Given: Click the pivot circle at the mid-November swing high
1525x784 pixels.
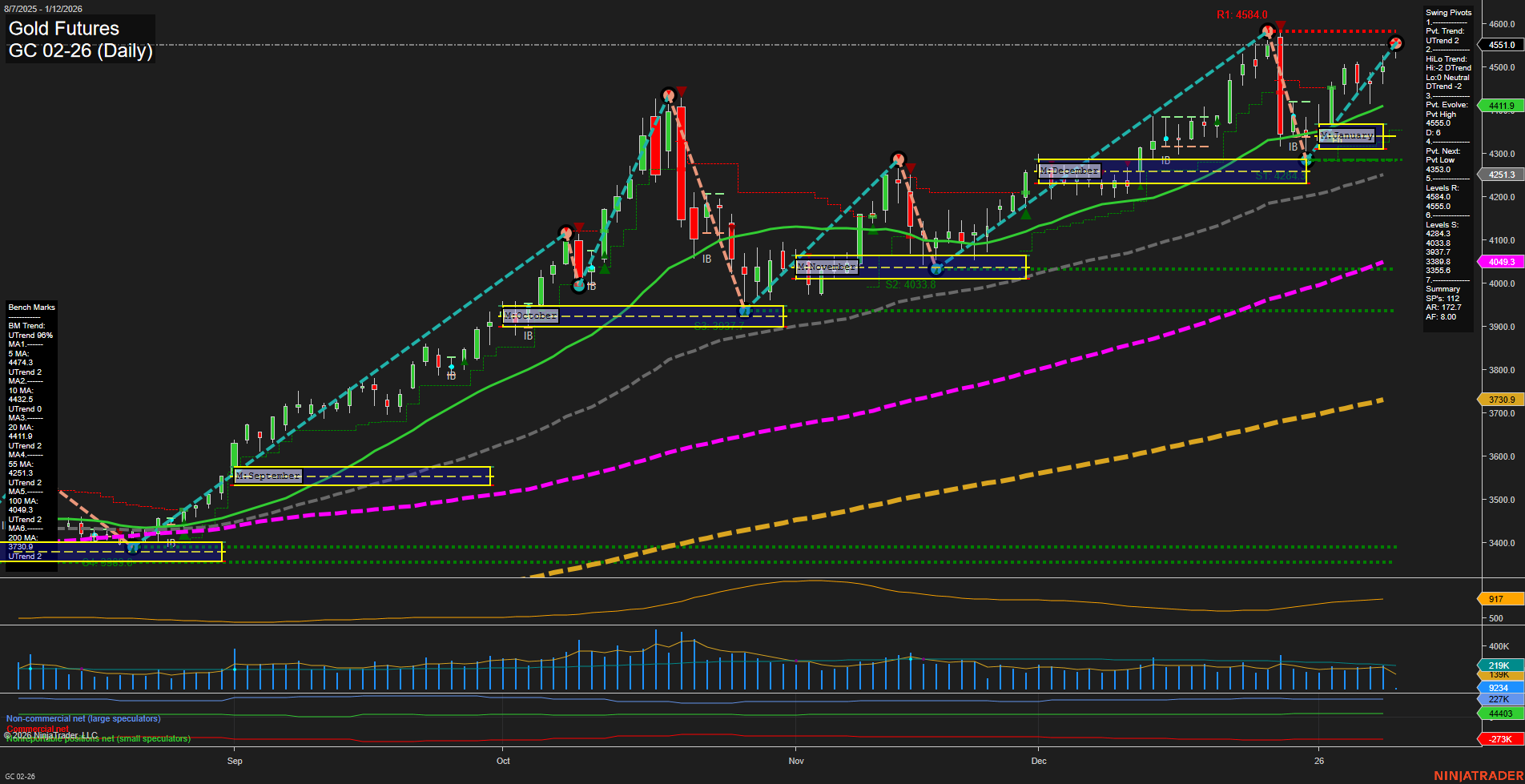Looking at the screenshot, I should point(899,158).
